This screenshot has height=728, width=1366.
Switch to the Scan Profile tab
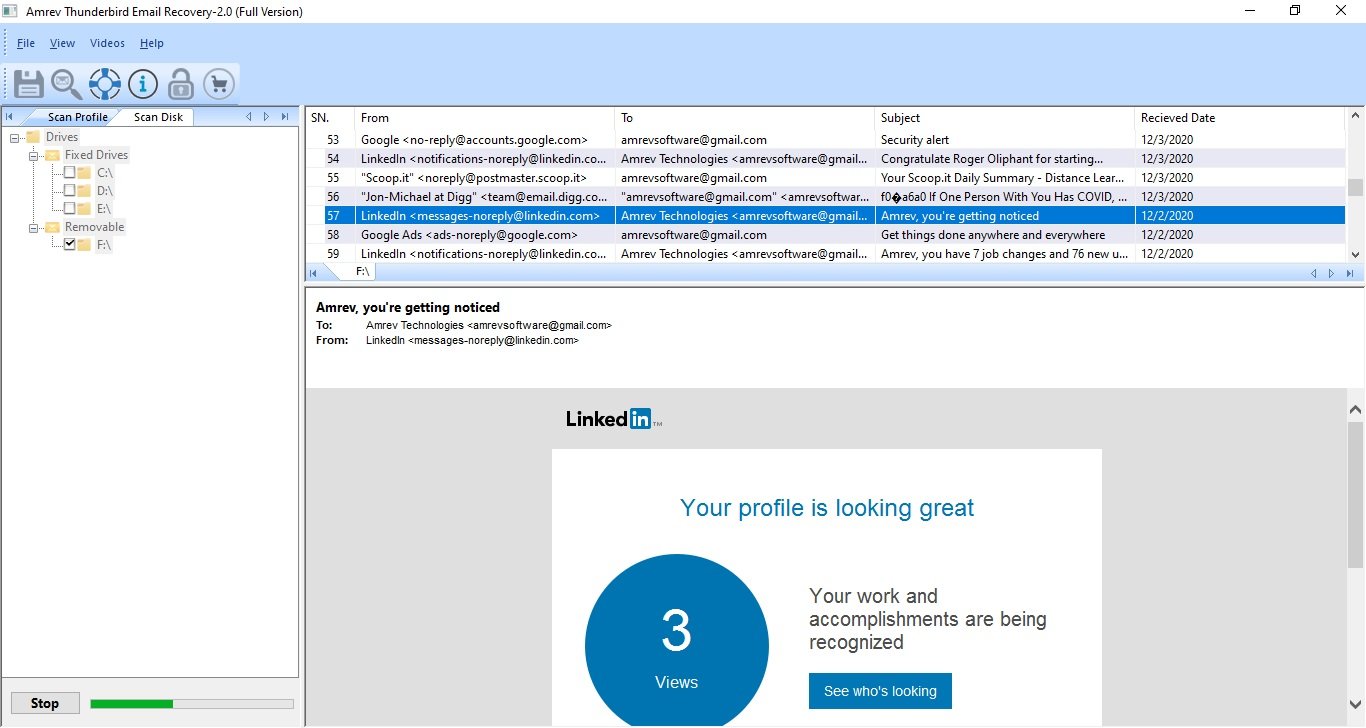click(x=77, y=117)
